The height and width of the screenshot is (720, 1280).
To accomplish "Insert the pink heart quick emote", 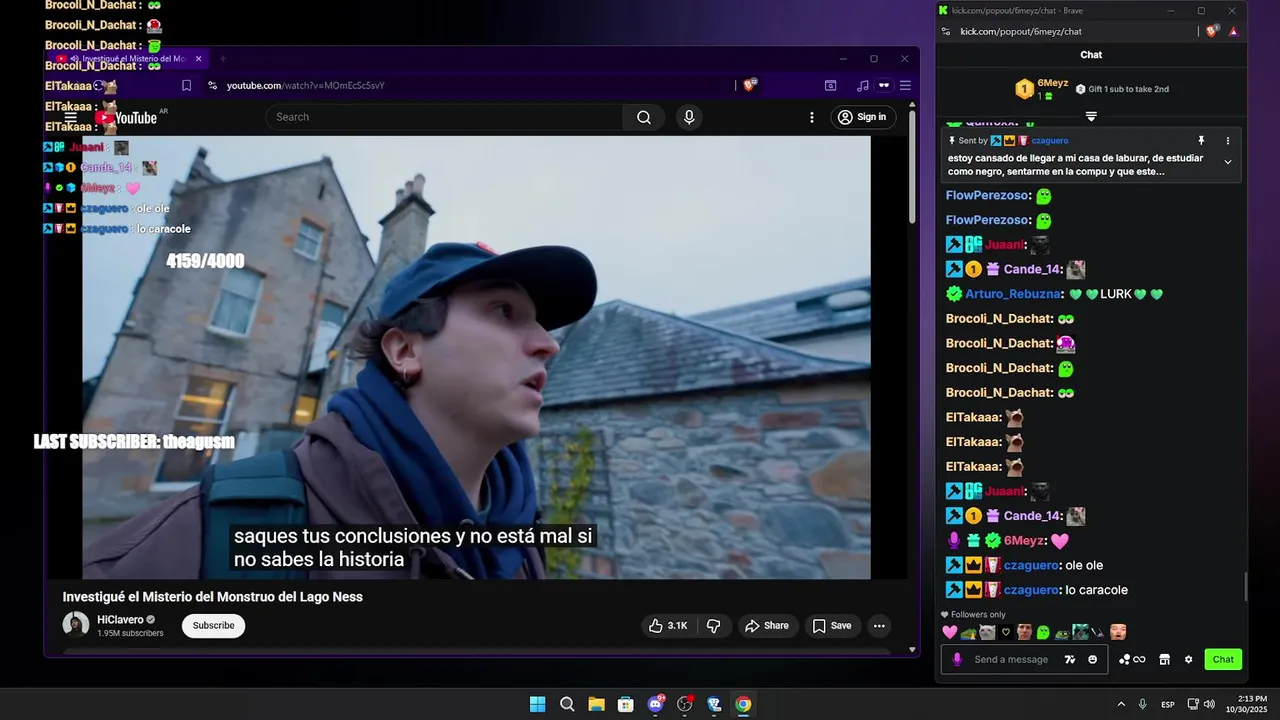I will click(x=950, y=632).
